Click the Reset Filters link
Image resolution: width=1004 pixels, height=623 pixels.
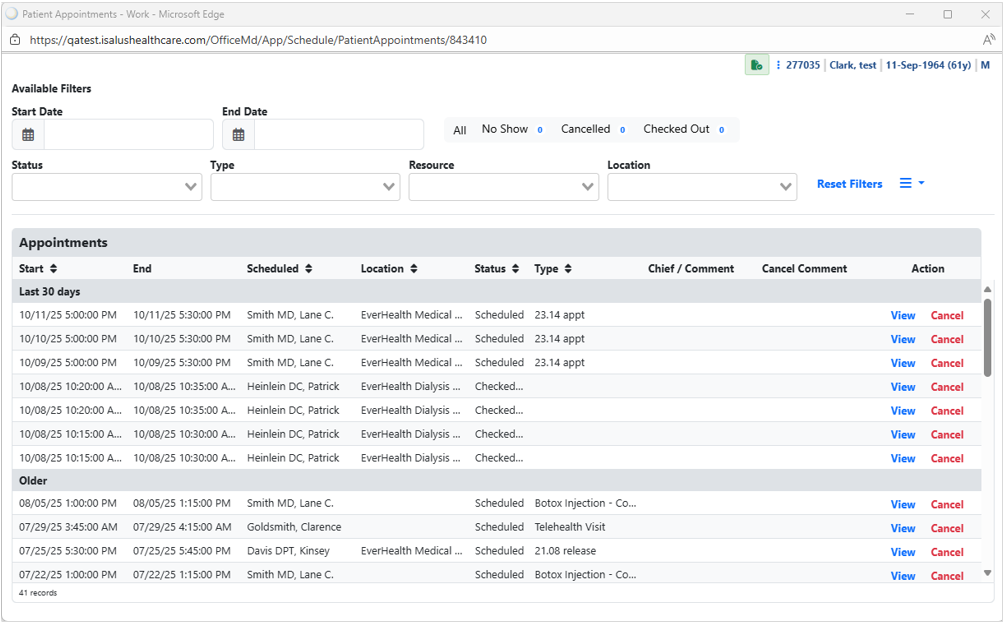849,184
